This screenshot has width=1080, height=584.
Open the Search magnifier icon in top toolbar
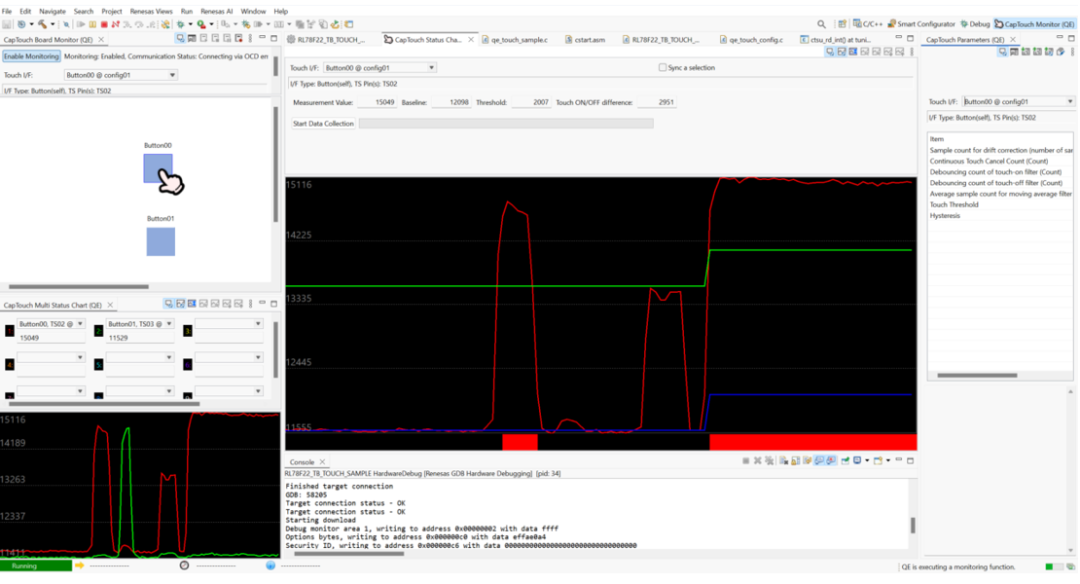coord(822,24)
